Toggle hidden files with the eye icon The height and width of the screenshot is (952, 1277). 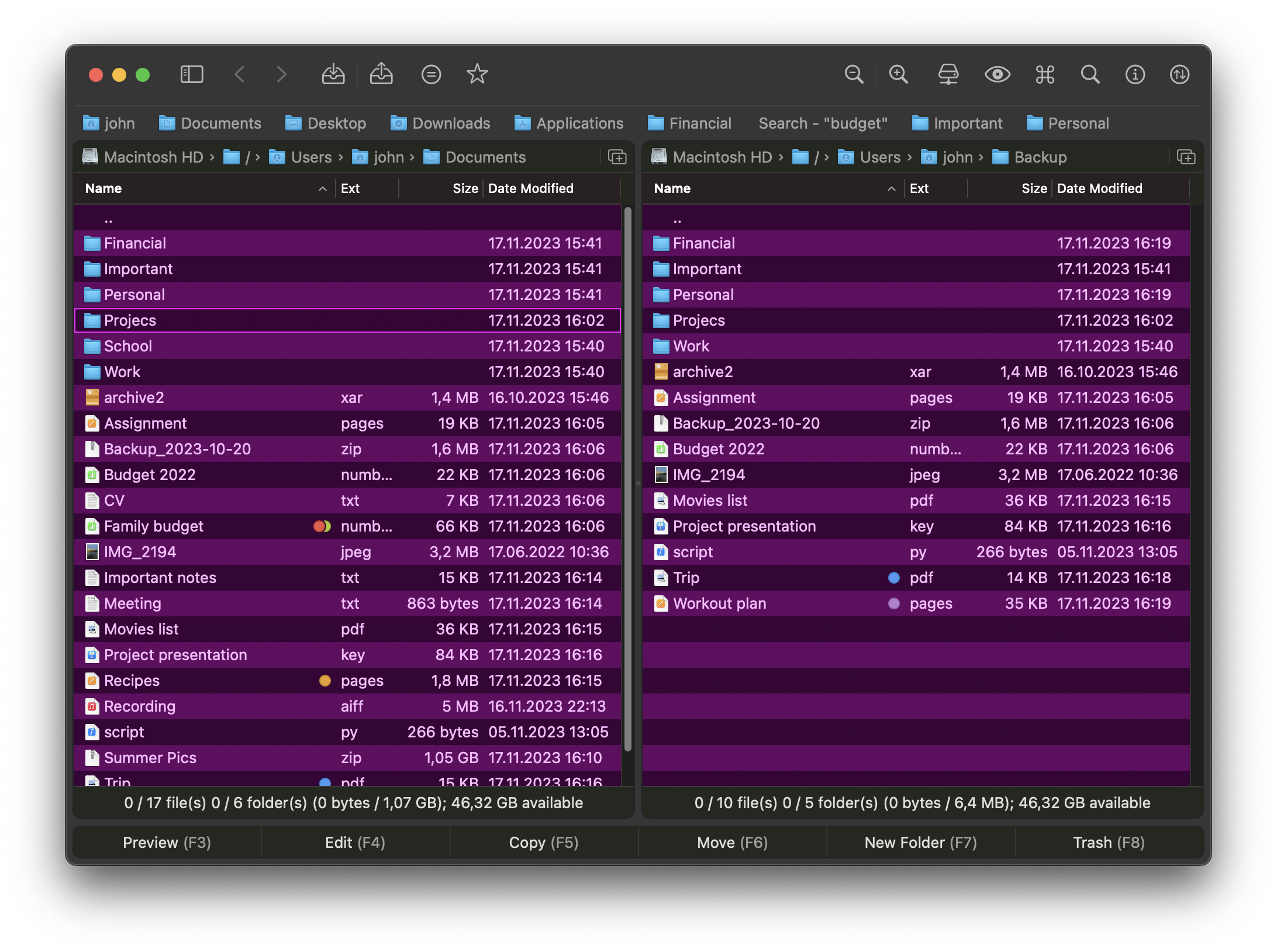(x=998, y=74)
